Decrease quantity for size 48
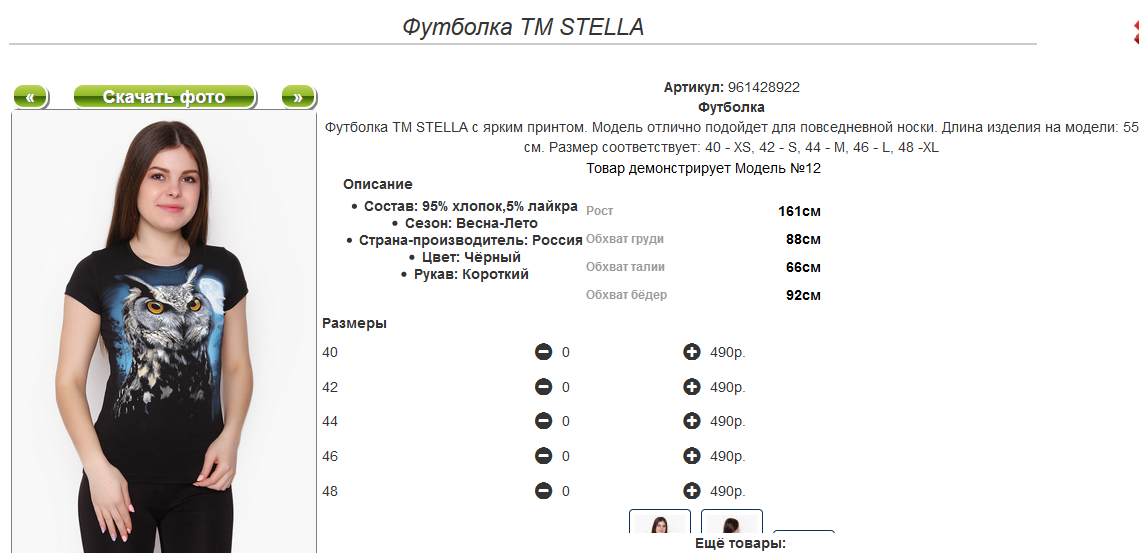Image resolution: width=1139 pixels, height=553 pixels. tap(543, 491)
